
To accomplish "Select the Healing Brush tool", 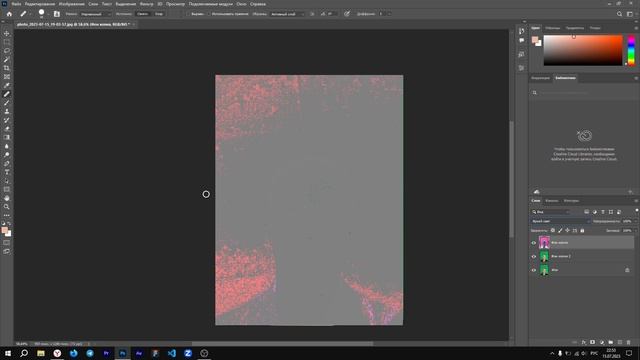I will pos(7,94).
